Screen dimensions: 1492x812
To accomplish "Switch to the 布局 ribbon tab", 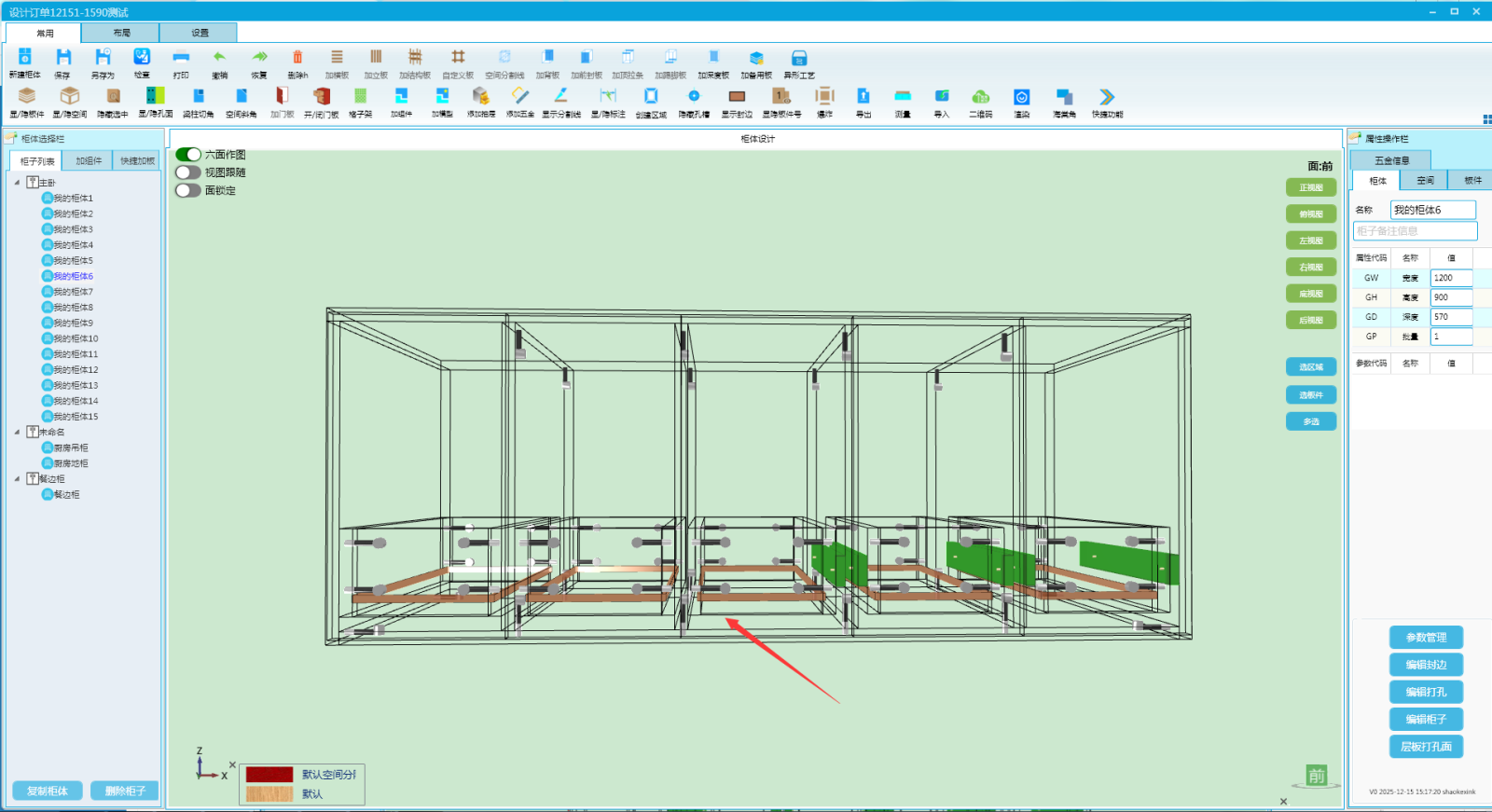I will (x=121, y=33).
